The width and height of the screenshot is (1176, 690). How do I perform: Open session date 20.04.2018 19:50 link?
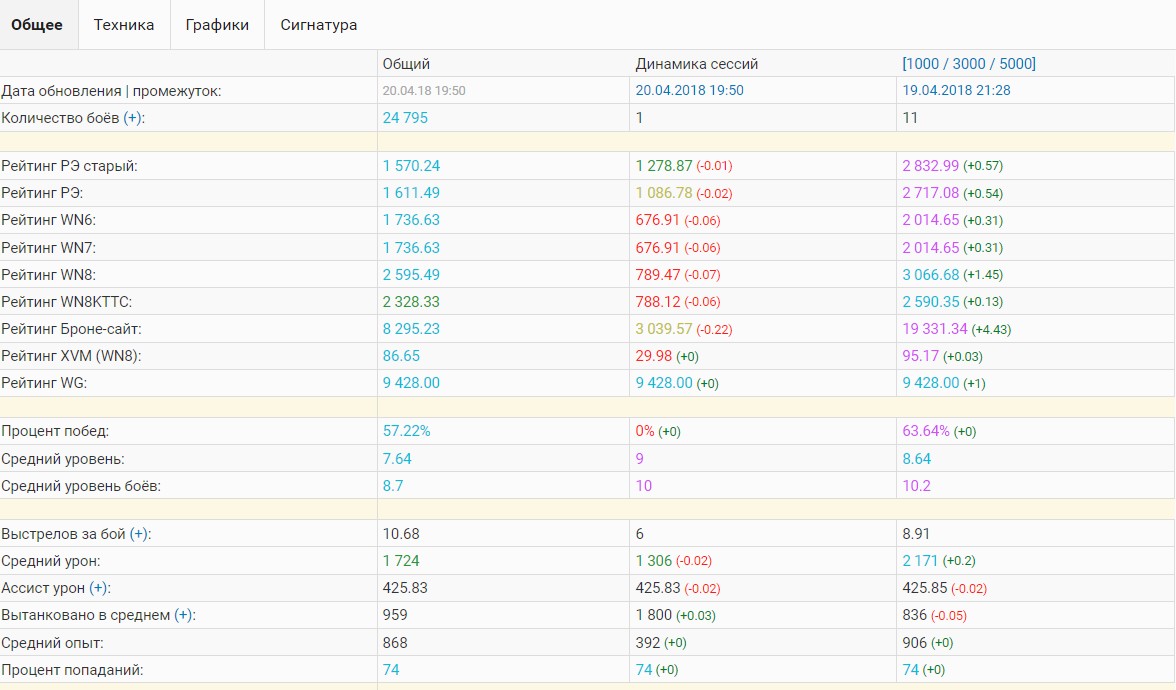(x=689, y=91)
